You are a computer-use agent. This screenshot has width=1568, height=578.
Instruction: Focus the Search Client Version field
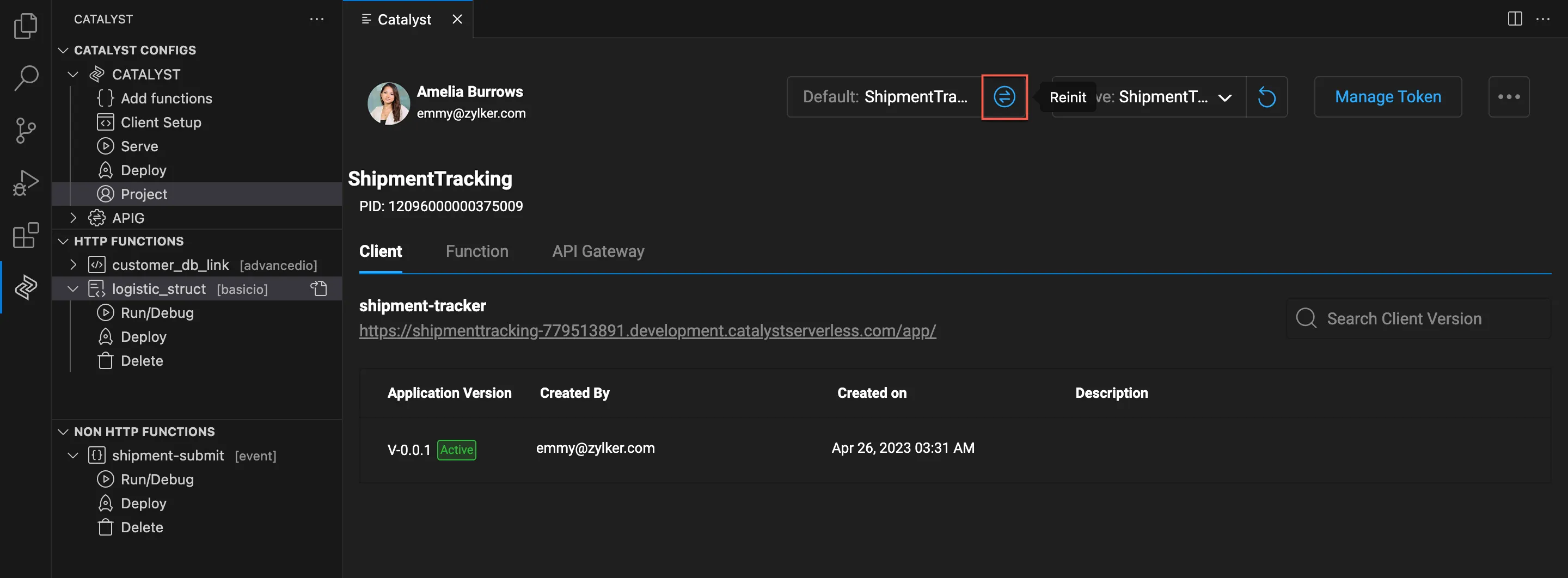(x=1419, y=318)
